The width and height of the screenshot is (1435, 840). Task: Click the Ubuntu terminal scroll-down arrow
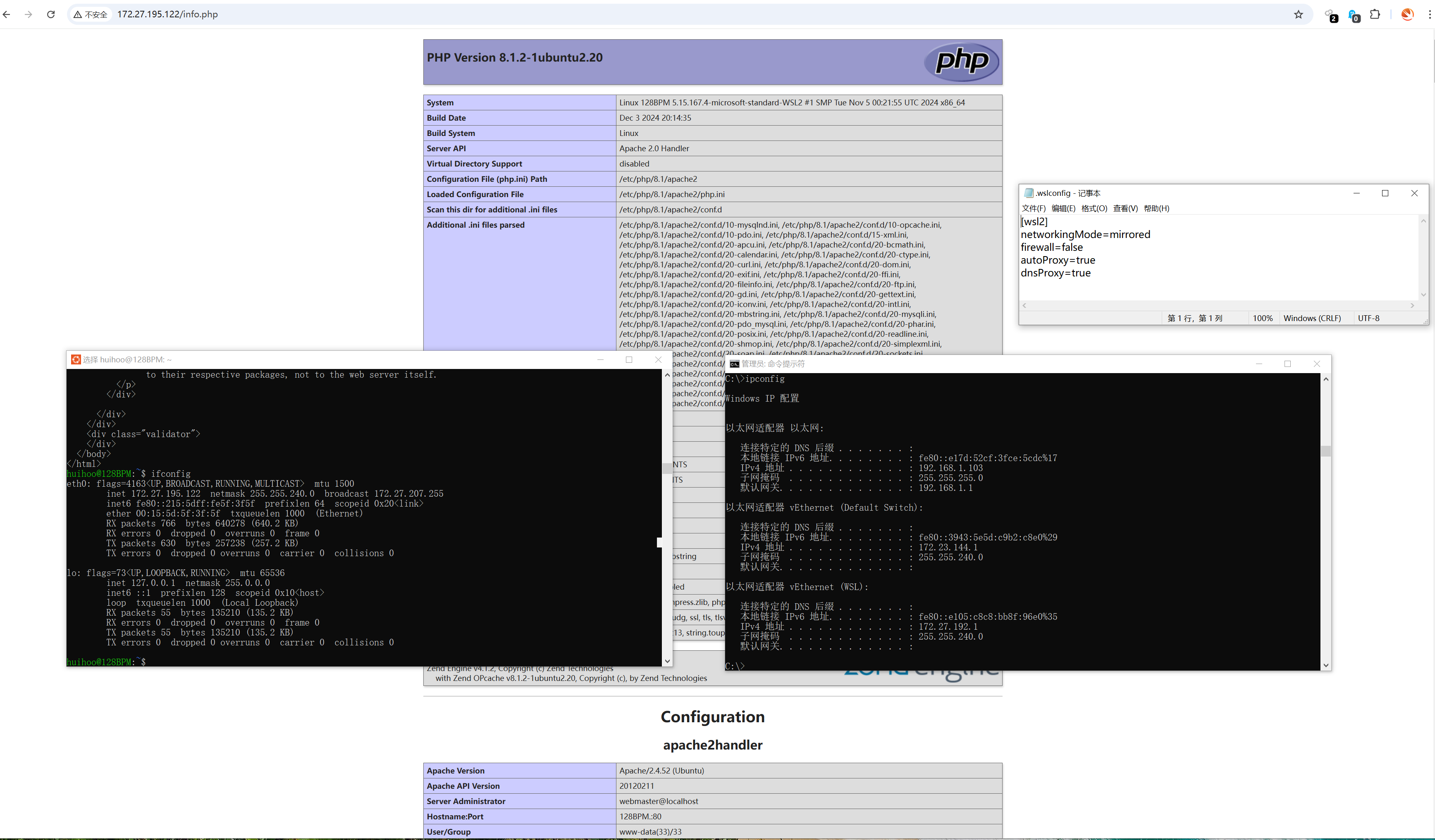(667, 662)
